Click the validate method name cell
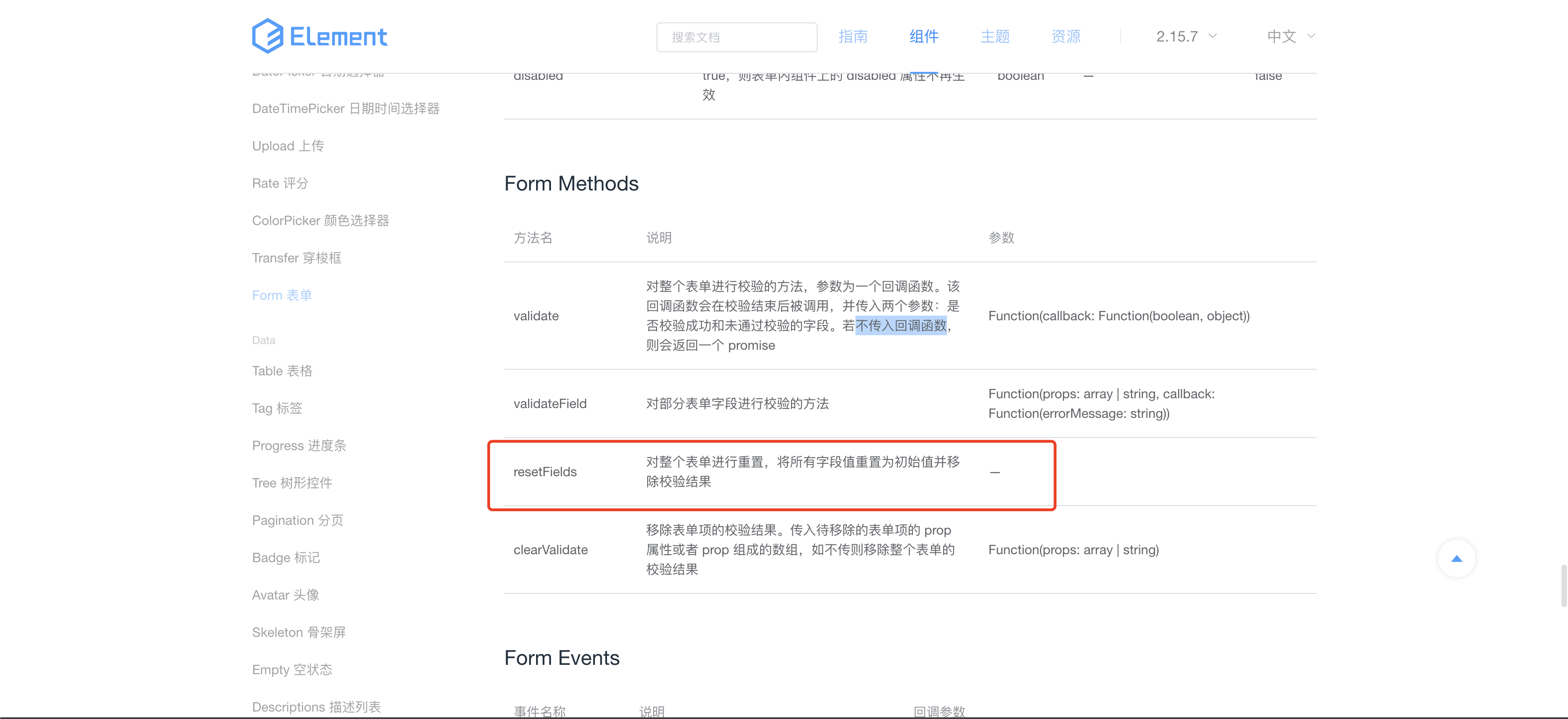This screenshot has width=1568, height=719. [x=536, y=315]
